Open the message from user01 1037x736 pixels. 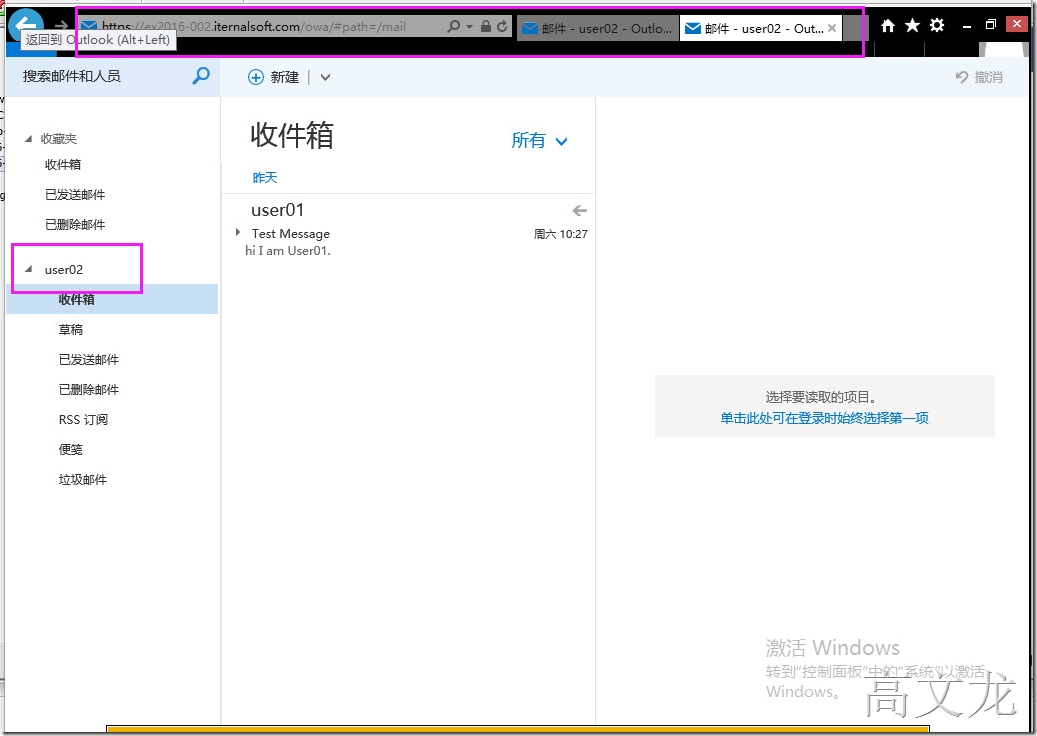tap(409, 227)
